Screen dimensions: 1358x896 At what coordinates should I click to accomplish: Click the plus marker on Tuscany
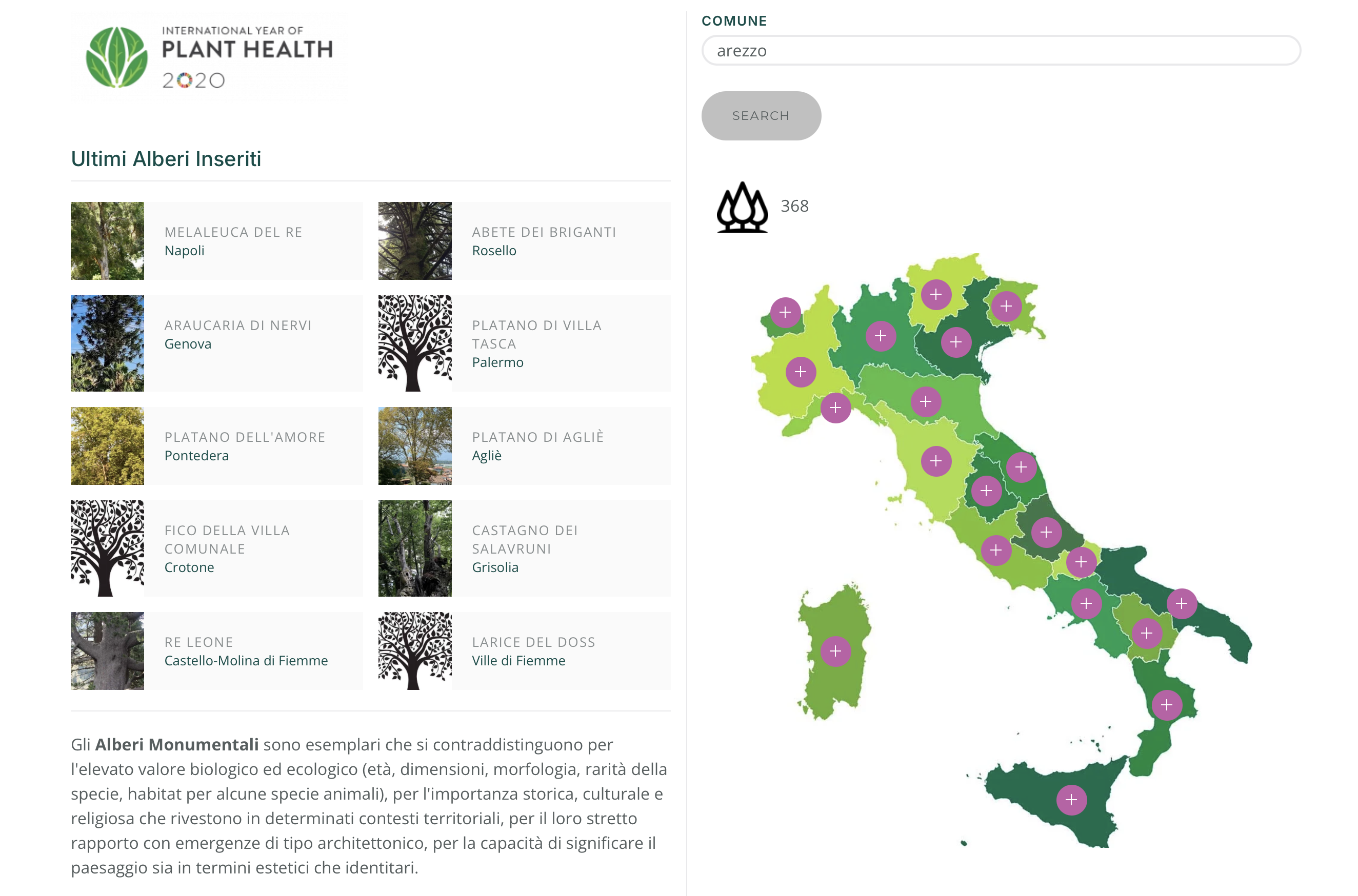coord(936,461)
